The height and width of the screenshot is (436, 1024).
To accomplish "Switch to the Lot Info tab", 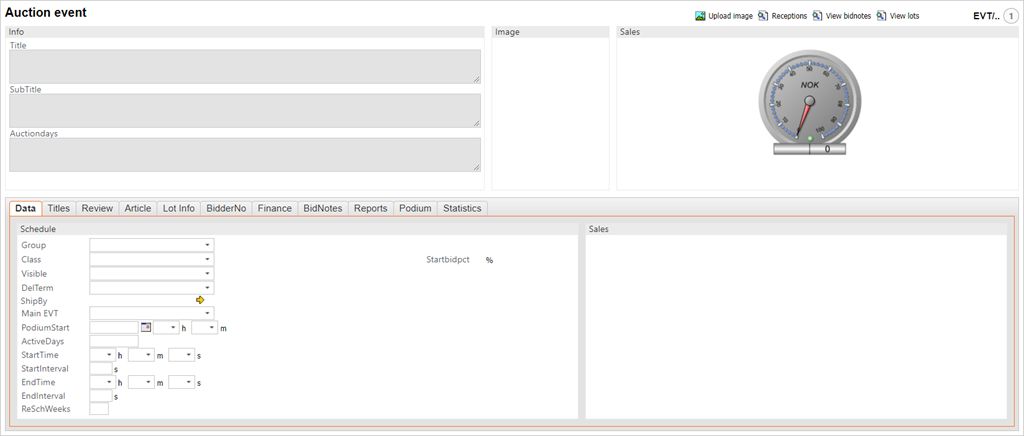I will [x=178, y=208].
